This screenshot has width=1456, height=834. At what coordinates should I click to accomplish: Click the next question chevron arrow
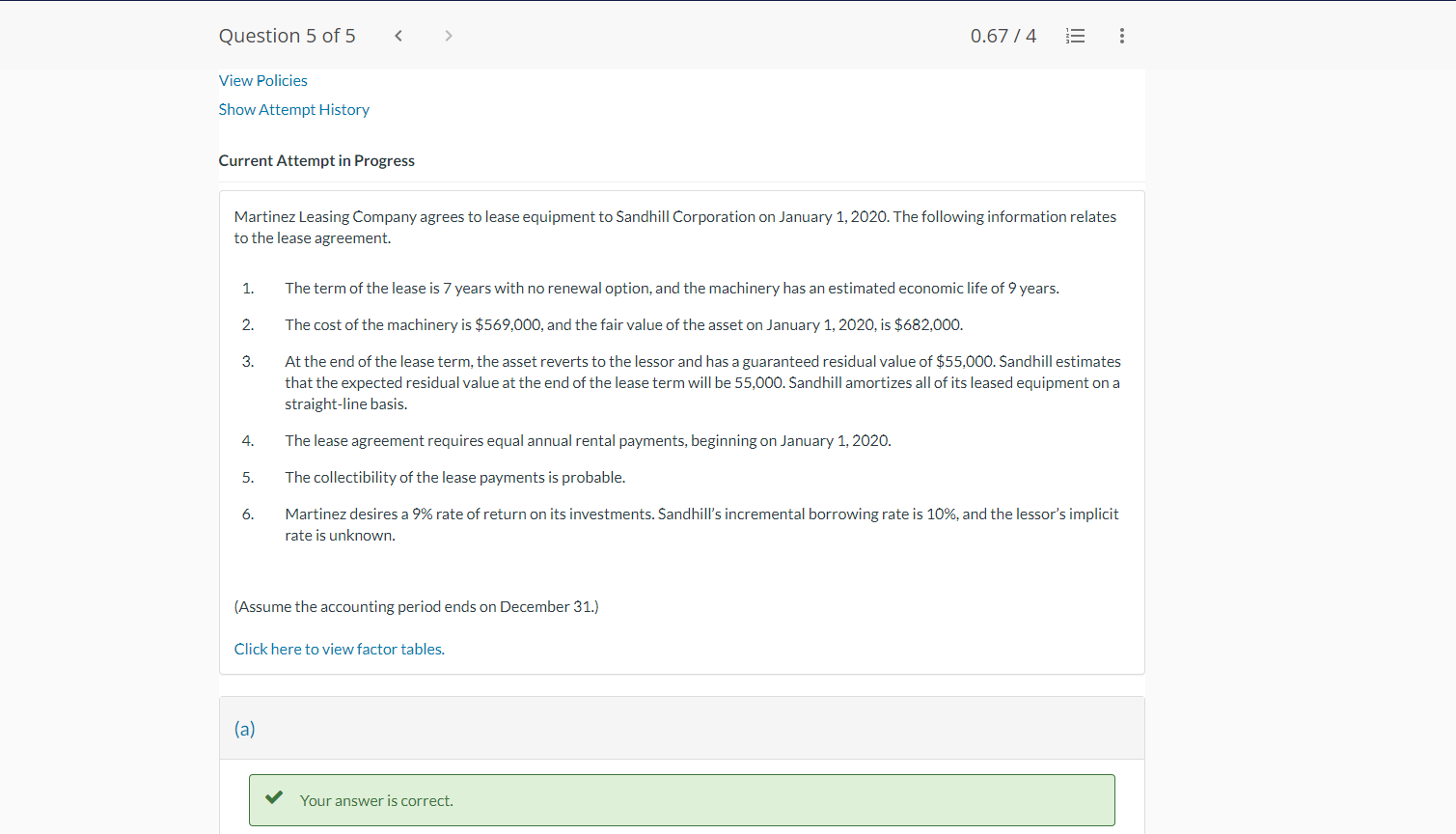pos(448,35)
